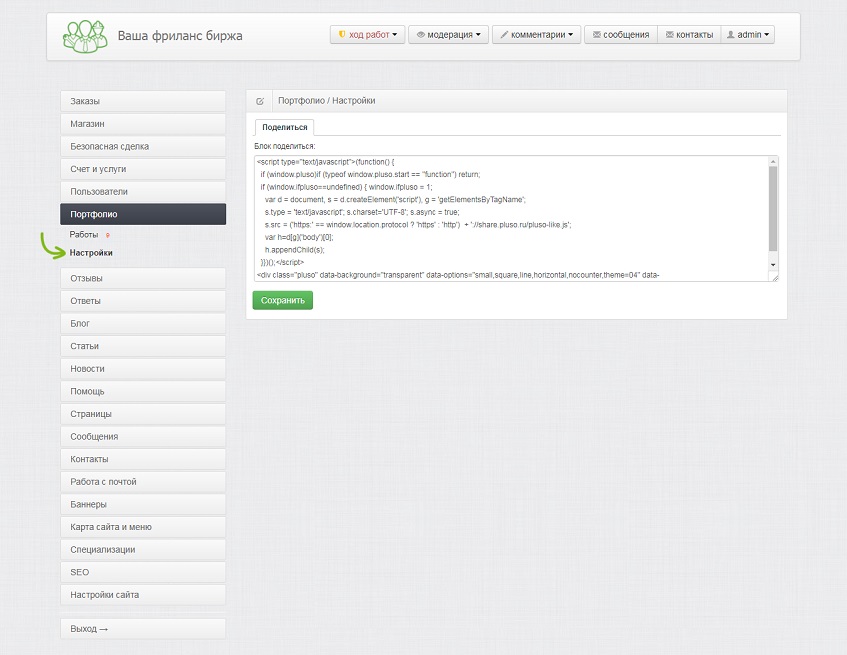This screenshot has width=847, height=655.
Task: Open the Работы submenu link
Action: [x=84, y=235]
